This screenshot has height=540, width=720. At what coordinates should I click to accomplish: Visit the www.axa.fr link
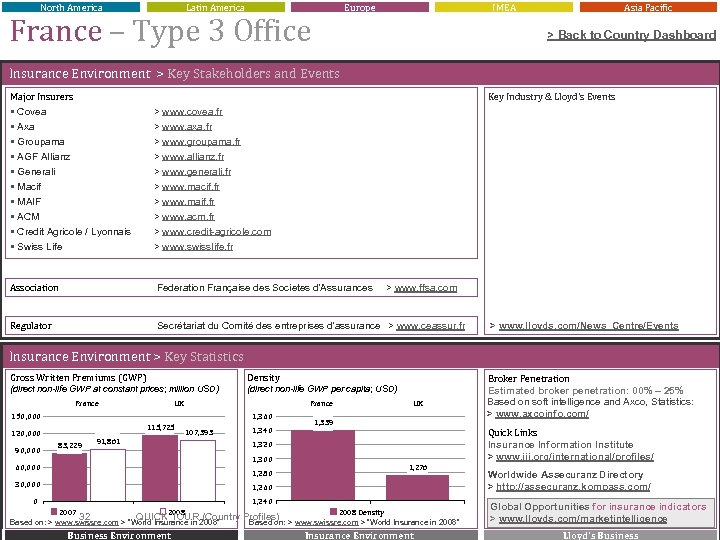[187, 127]
